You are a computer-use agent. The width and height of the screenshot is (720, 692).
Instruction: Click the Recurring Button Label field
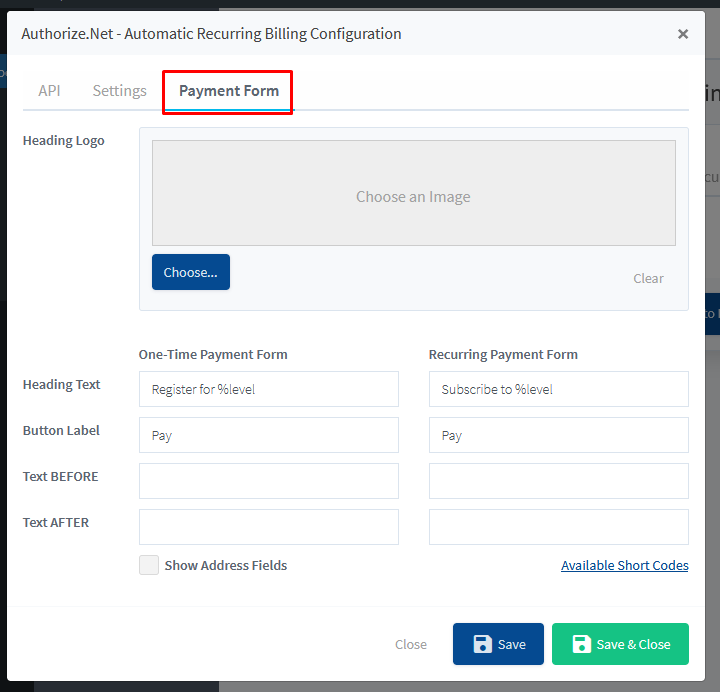[x=559, y=435]
